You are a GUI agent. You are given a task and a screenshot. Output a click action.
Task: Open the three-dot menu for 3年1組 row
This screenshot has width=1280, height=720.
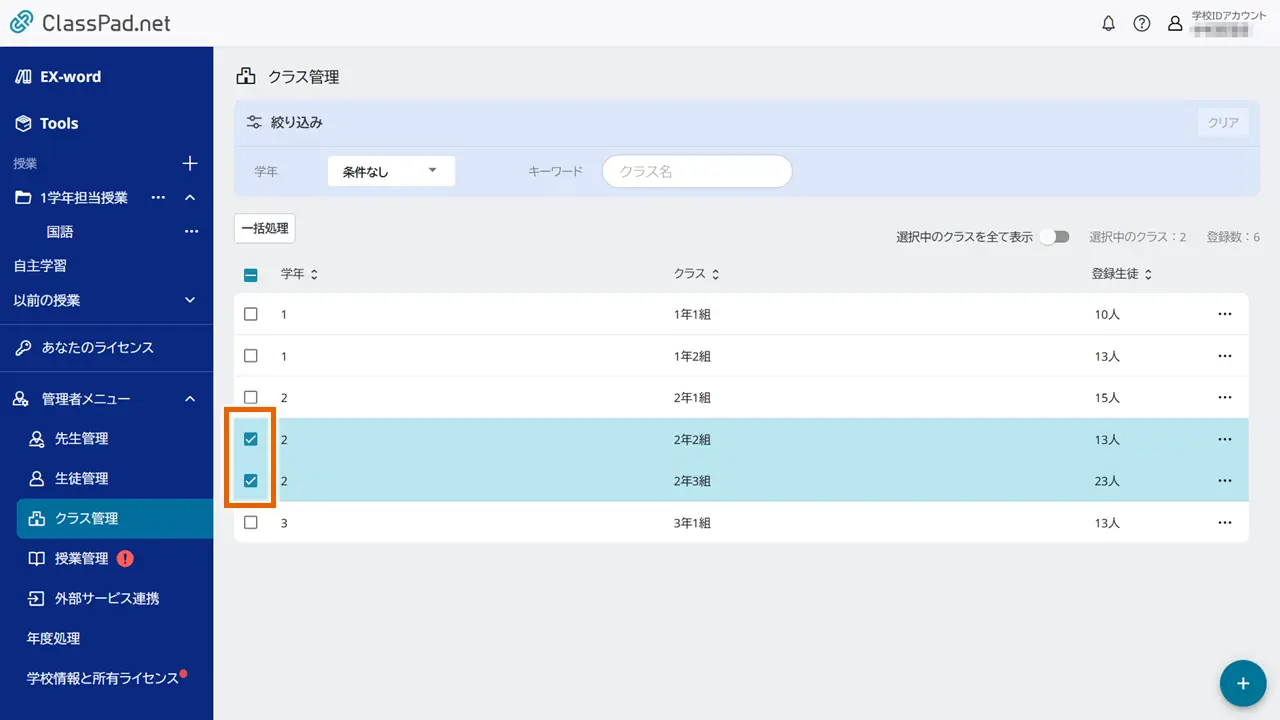tap(1225, 523)
